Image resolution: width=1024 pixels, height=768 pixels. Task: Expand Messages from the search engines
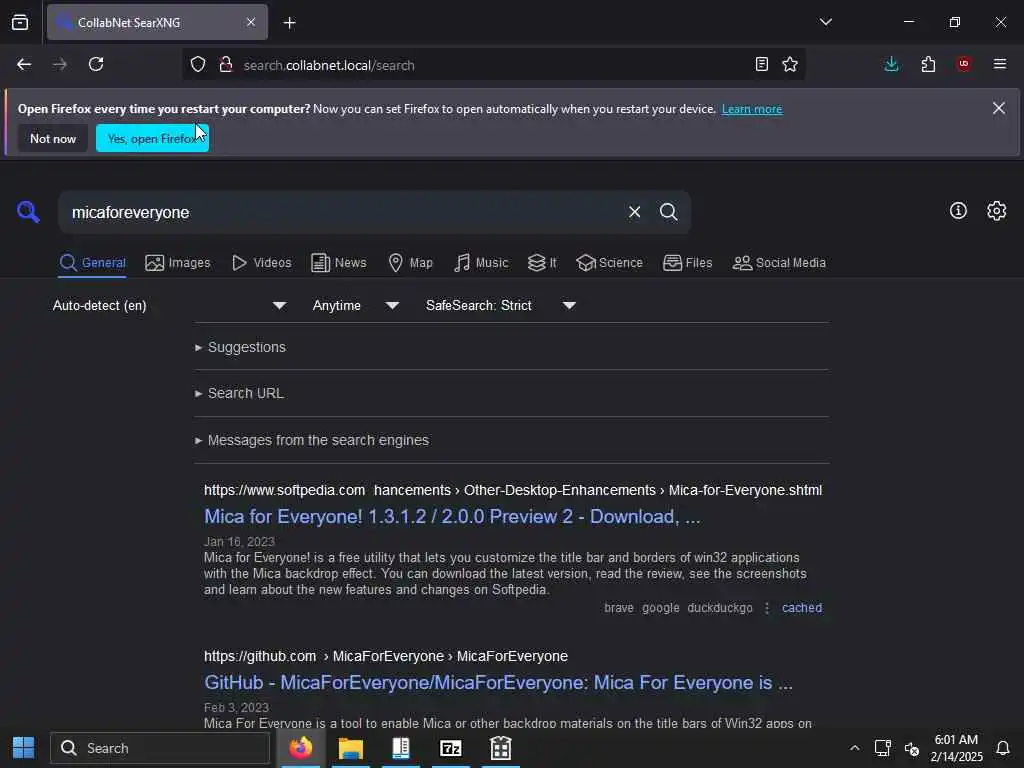click(312, 440)
